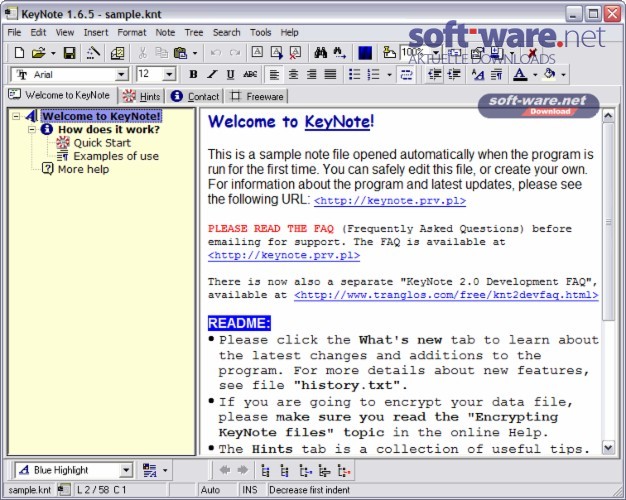Open the Arial font name dropdown

pos(121,75)
